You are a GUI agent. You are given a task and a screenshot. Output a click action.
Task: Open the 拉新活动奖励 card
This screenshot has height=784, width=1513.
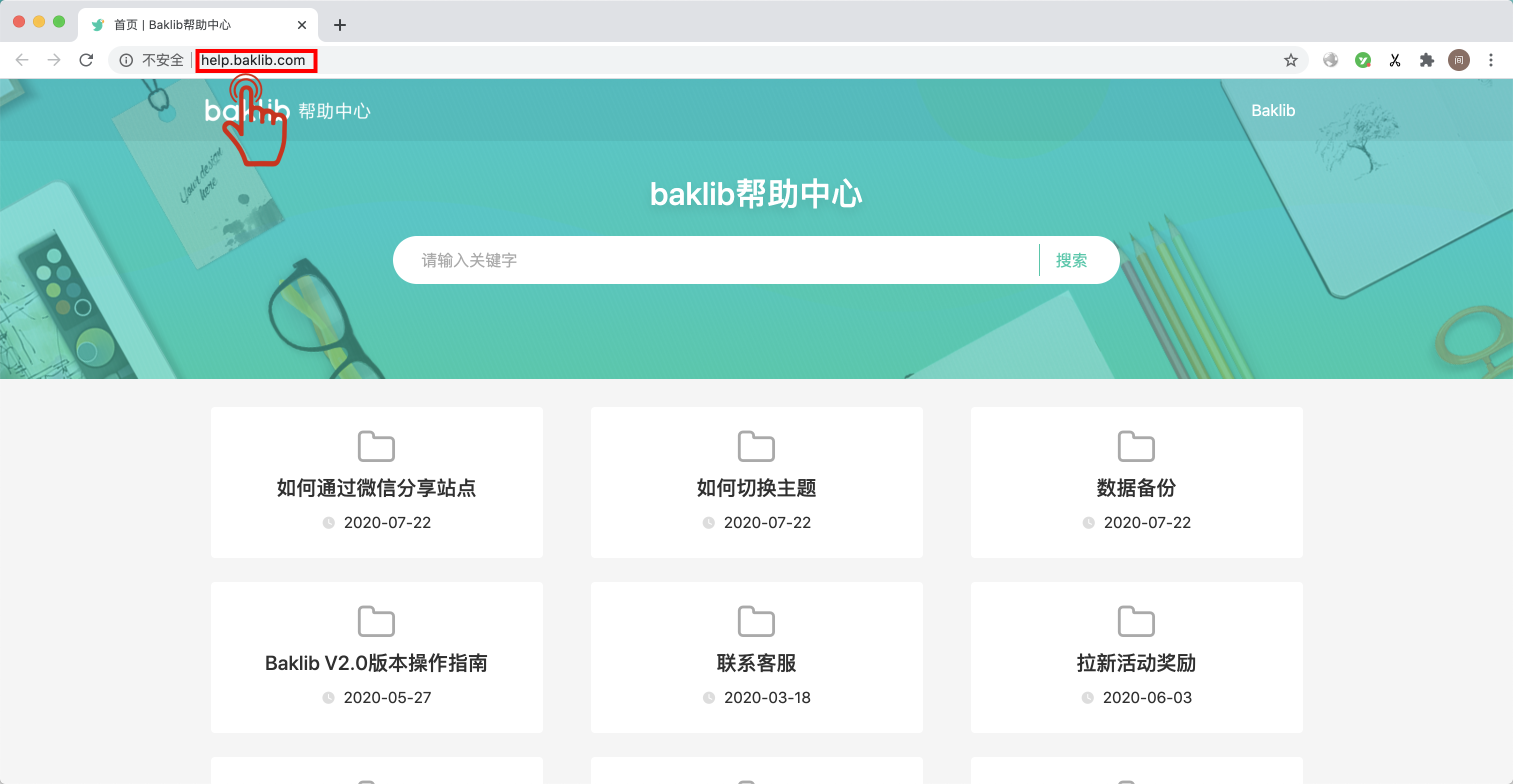pyautogui.click(x=1136, y=657)
